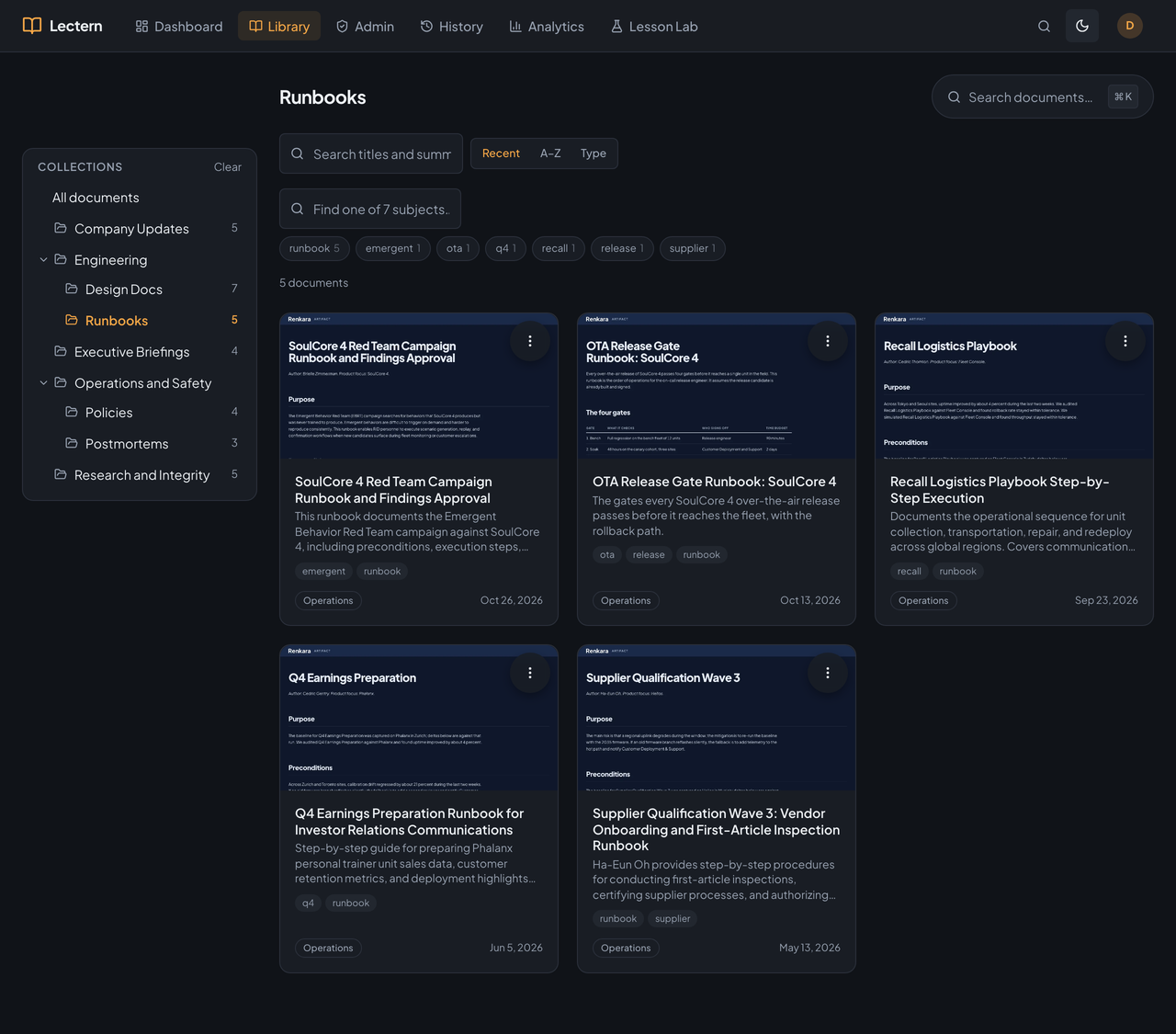
Task: Open more options on OTA Release Gate card
Action: point(828,341)
